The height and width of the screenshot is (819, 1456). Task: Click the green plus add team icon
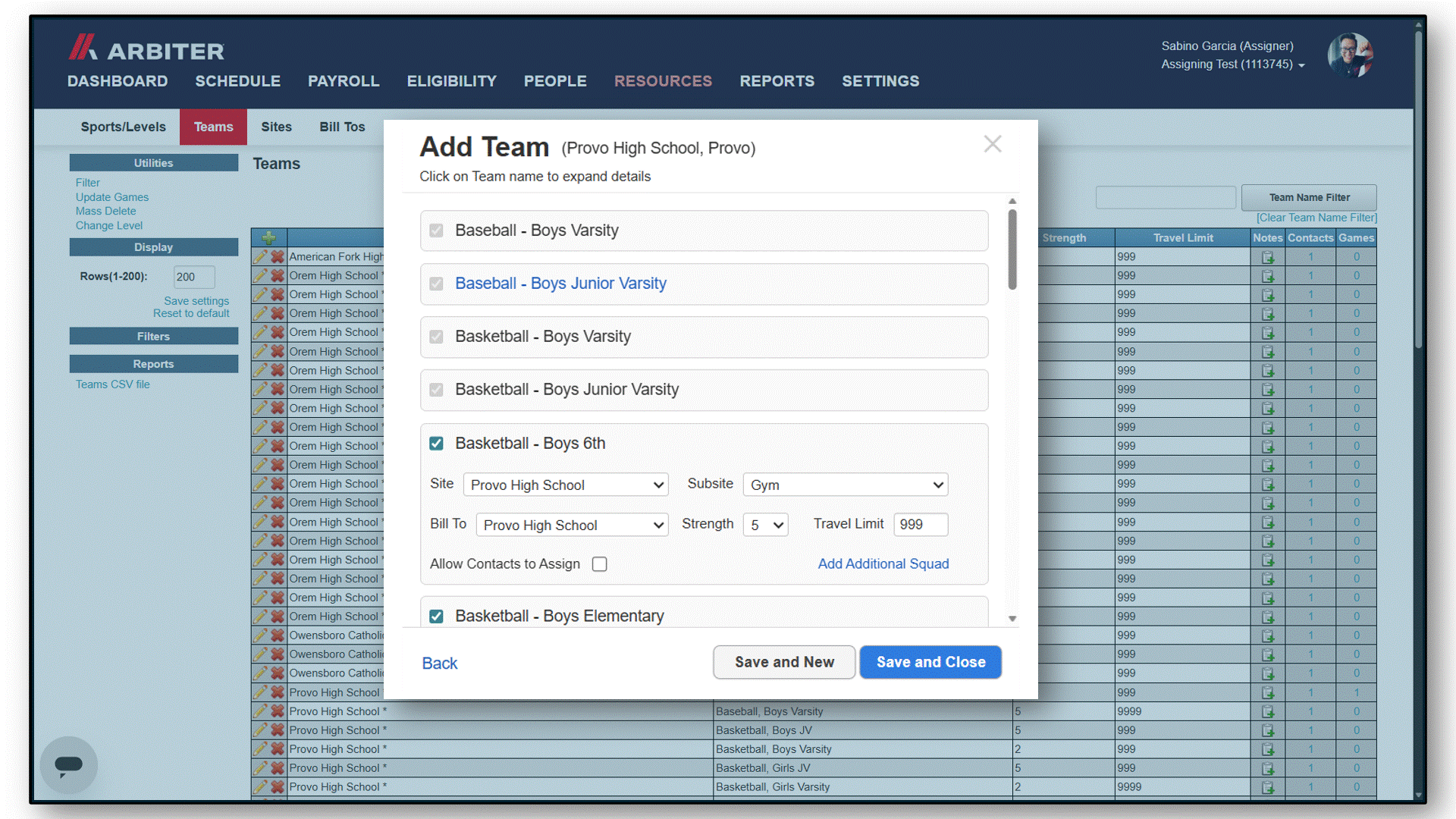point(268,237)
